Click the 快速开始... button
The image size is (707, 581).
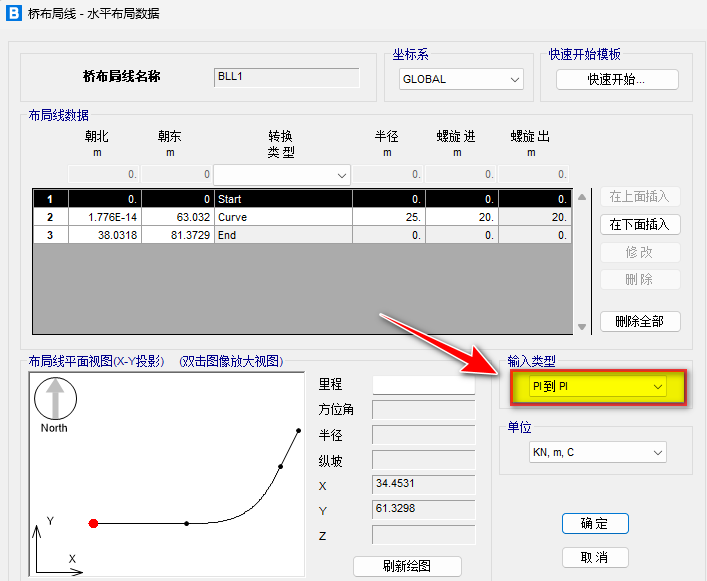pyautogui.click(x=617, y=79)
